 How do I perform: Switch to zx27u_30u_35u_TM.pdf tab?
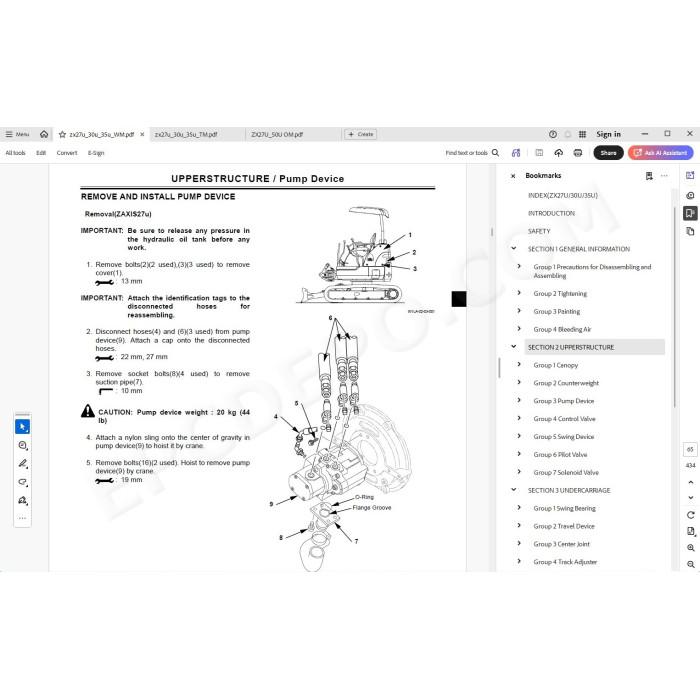pos(186,134)
